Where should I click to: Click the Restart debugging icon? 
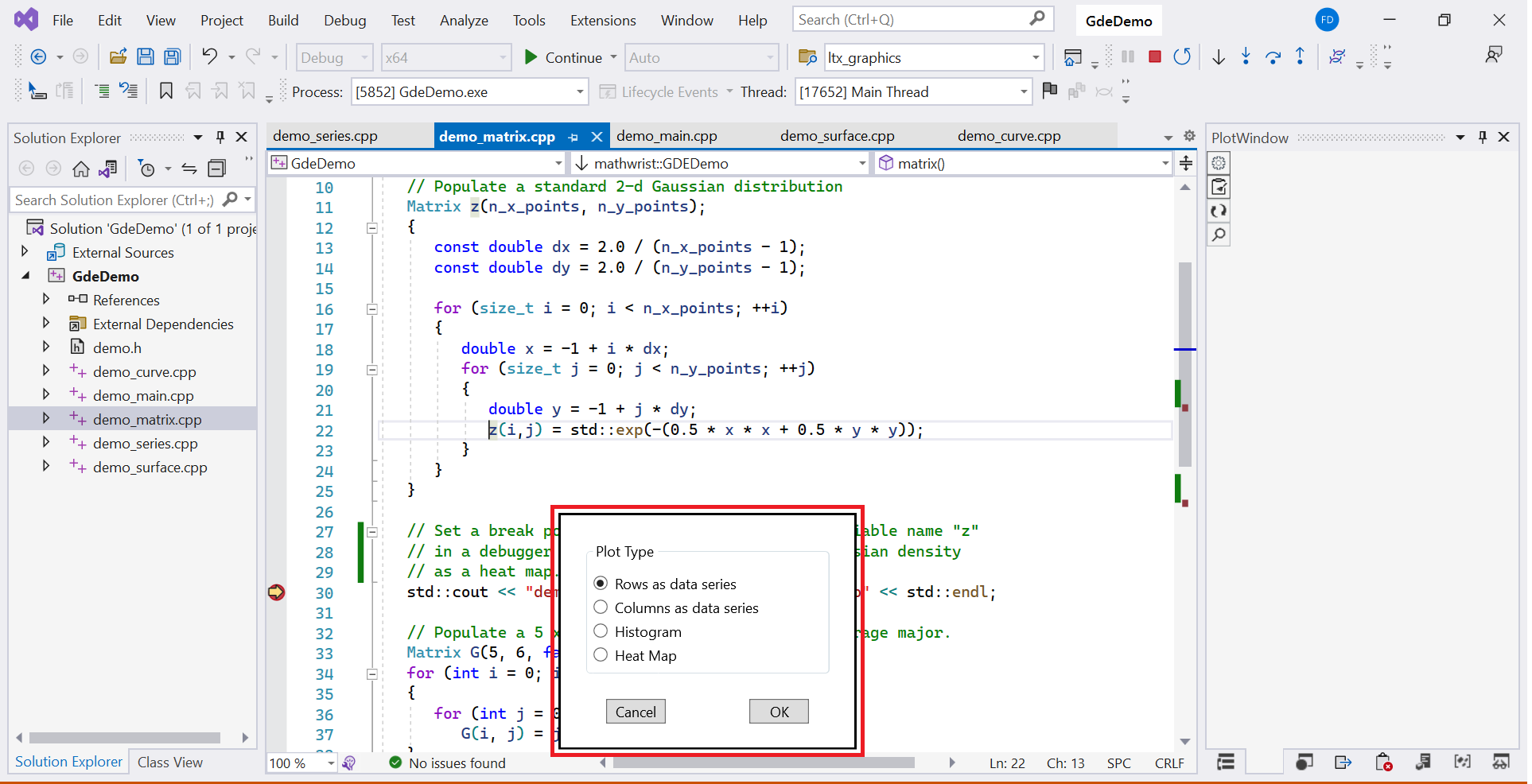coord(1182,56)
